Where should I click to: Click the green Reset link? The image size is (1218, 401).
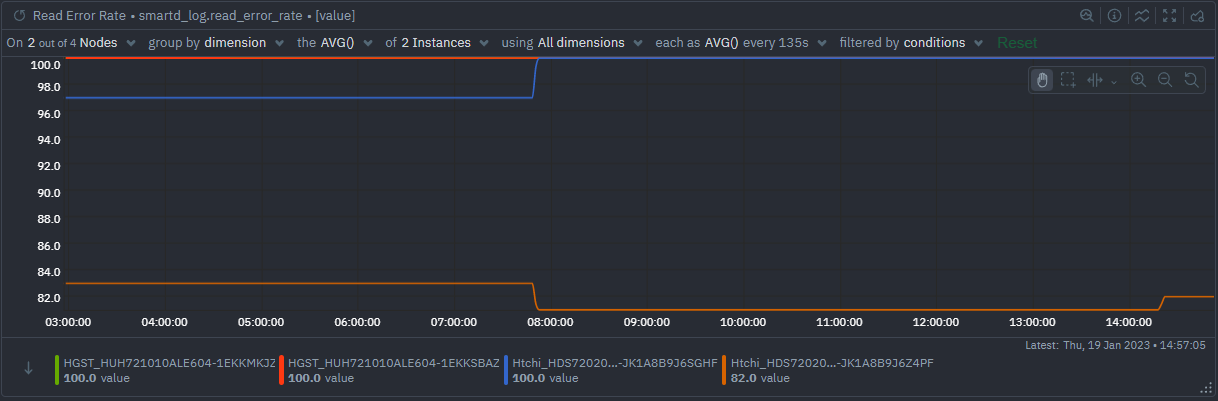(x=1017, y=43)
